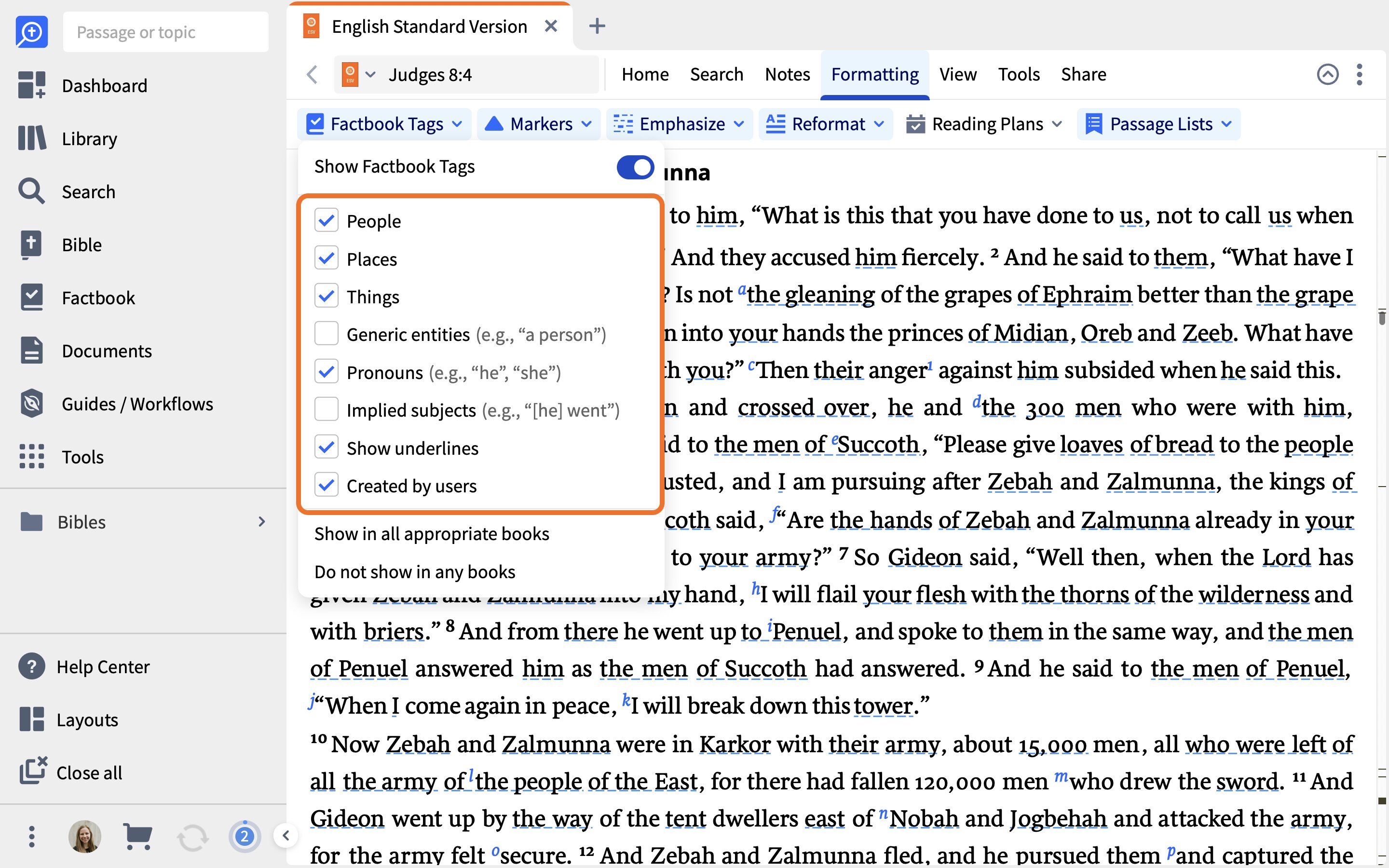
Task: Switch to the Notes tab
Action: 788,74
